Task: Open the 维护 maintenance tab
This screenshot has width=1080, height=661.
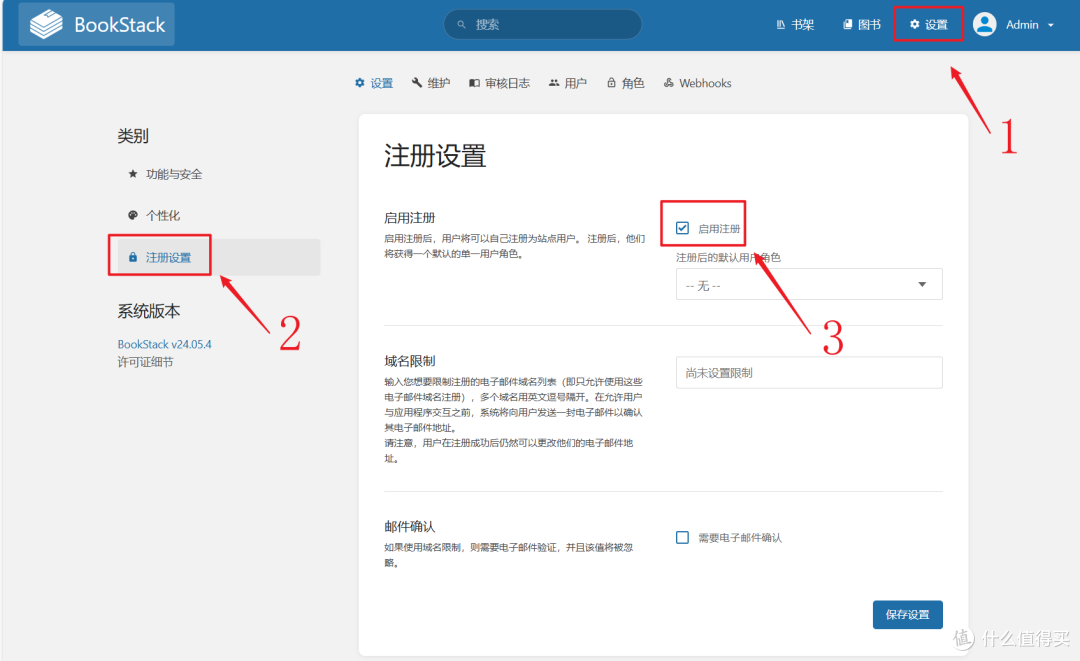Action: [431, 83]
